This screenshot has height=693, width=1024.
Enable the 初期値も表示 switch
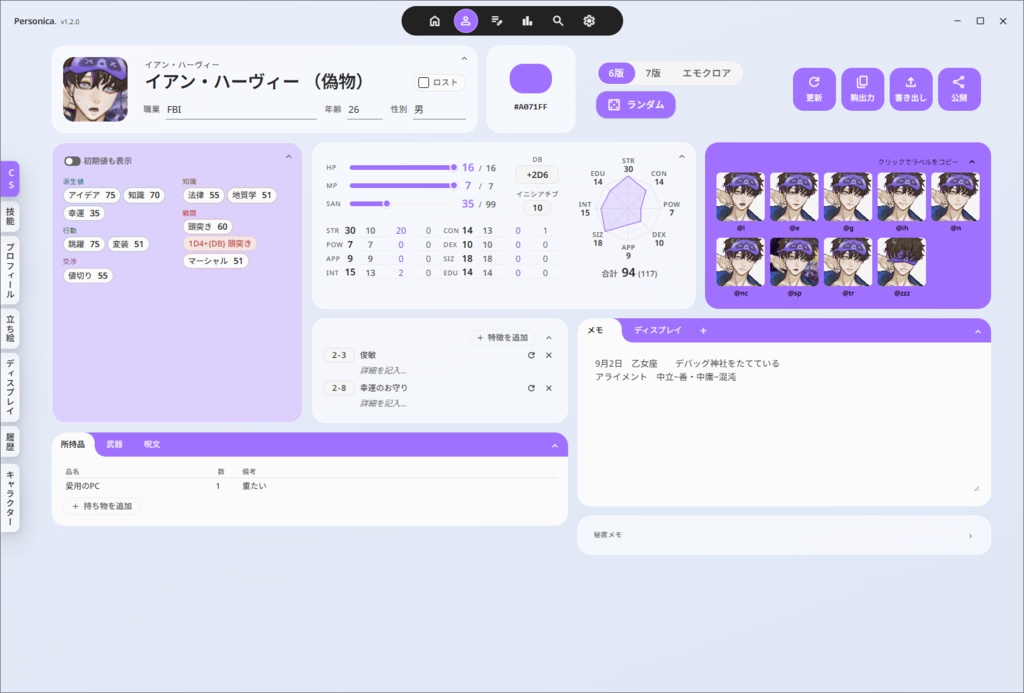pyautogui.click(x=72, y=161)
